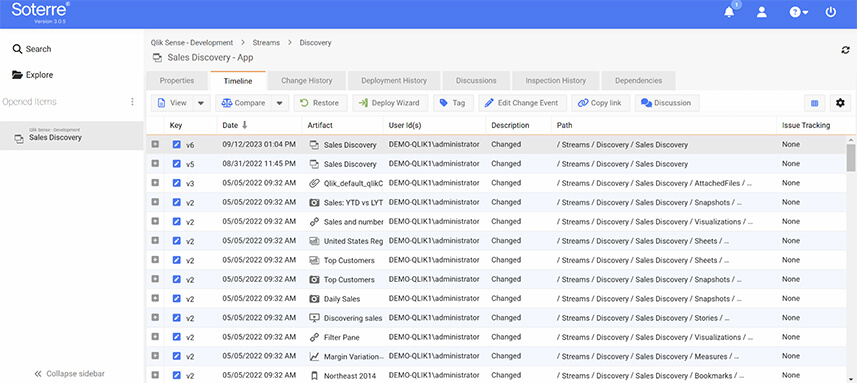Click the bookmark icon for Northeast 2014

tap(314, 375)
